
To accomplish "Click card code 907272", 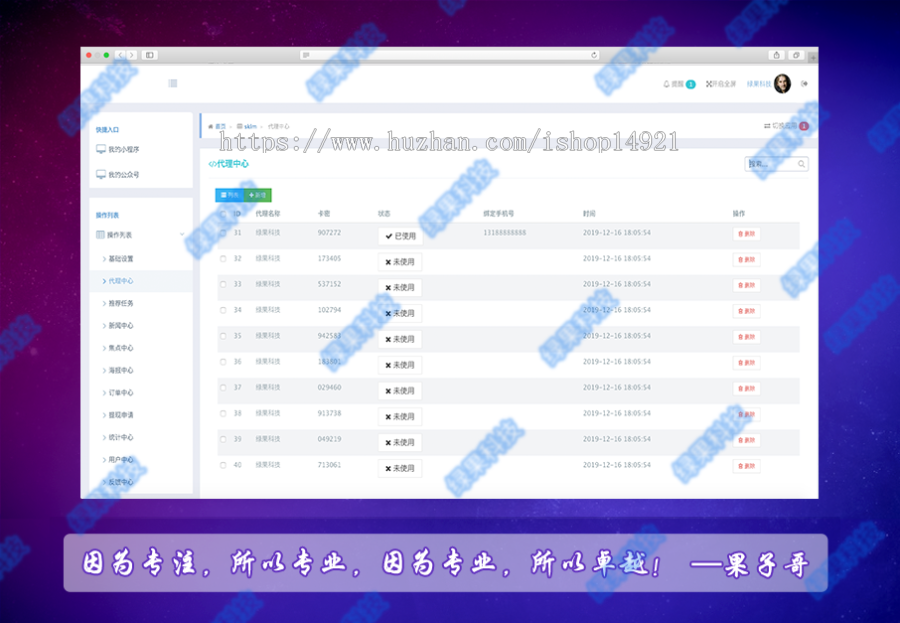I will (329, 233).
